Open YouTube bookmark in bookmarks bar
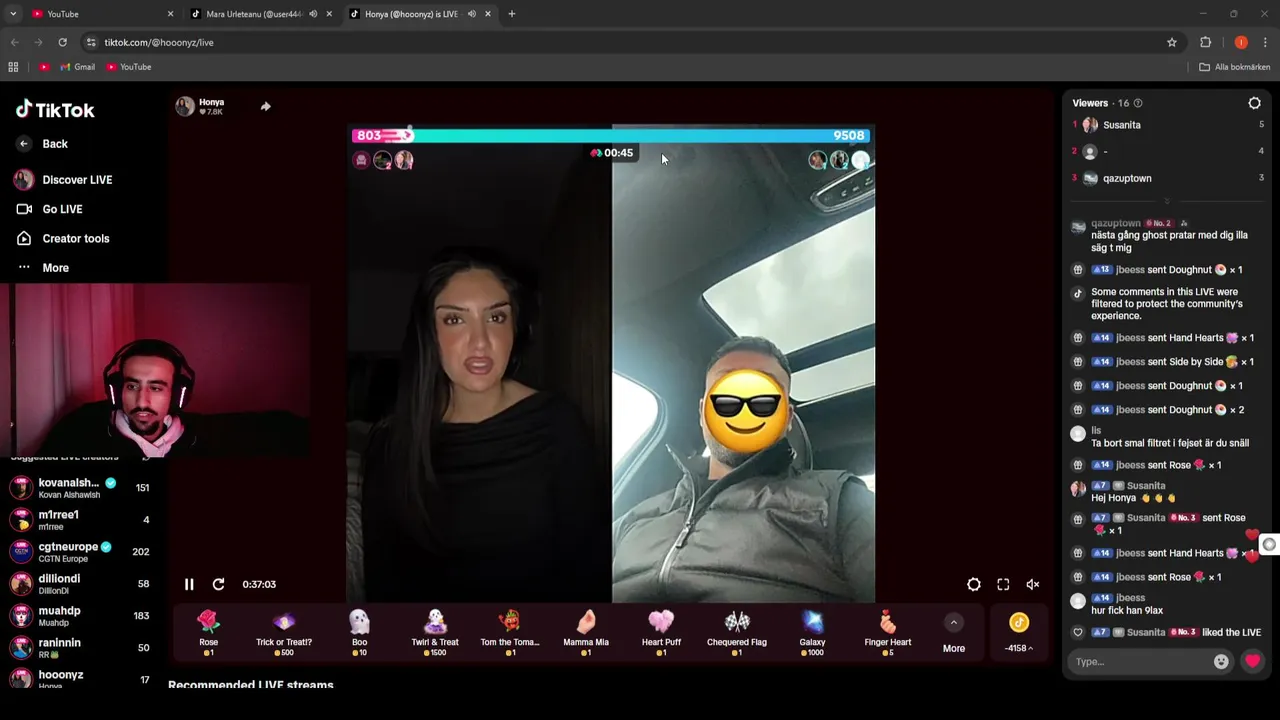 click(x=129, y=67)
